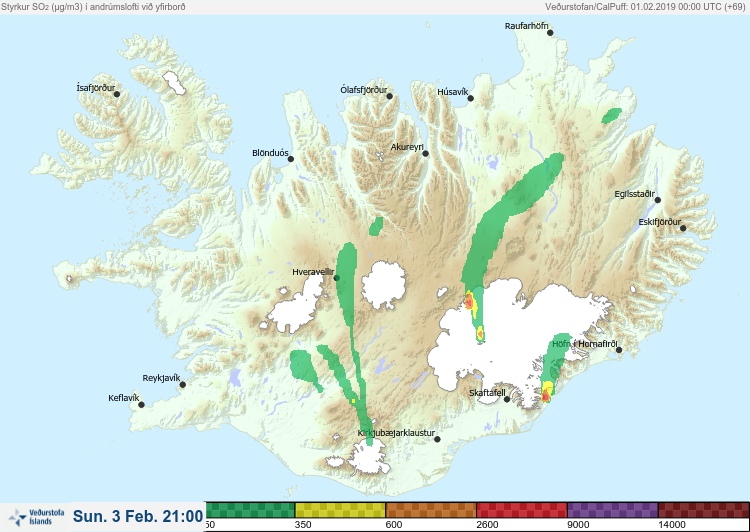
Task: Click the Ólafsfjörður location dot
Action: click(x=390, y=96)
